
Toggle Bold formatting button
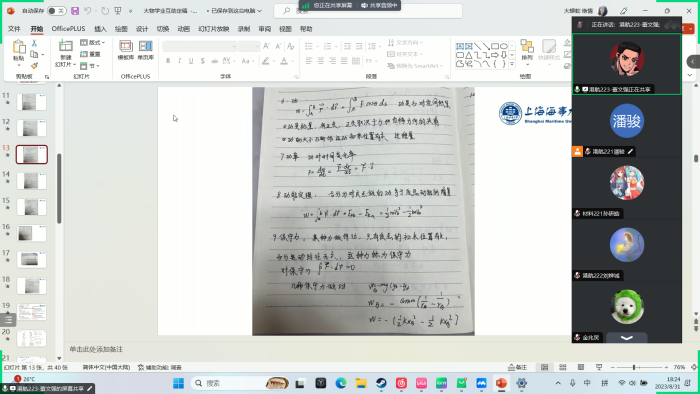click(168, 61)
